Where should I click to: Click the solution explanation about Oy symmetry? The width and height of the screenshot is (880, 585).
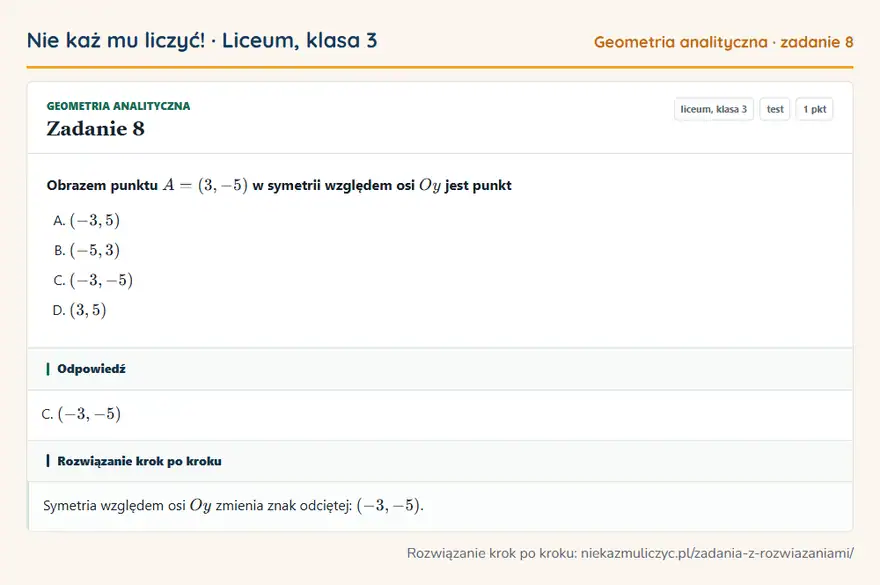(x=233, y=505)
